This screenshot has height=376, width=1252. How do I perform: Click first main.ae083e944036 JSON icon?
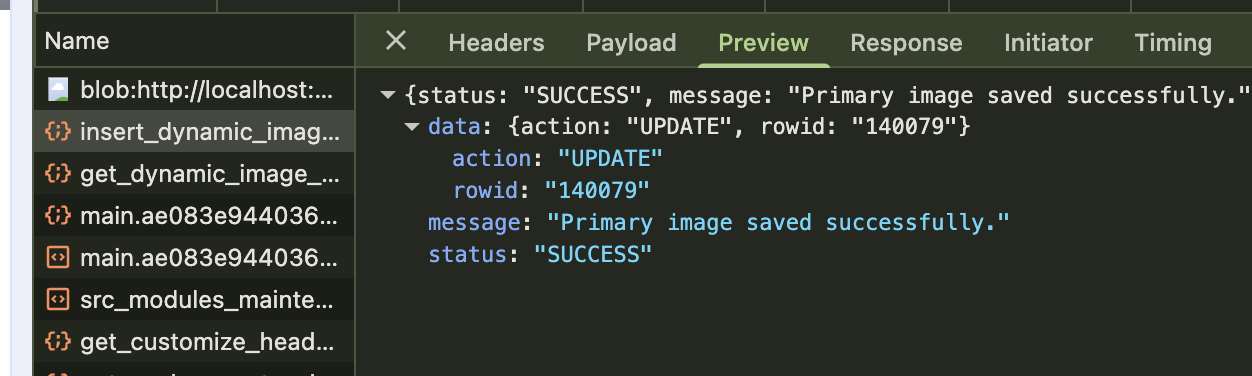pos(59,216)
